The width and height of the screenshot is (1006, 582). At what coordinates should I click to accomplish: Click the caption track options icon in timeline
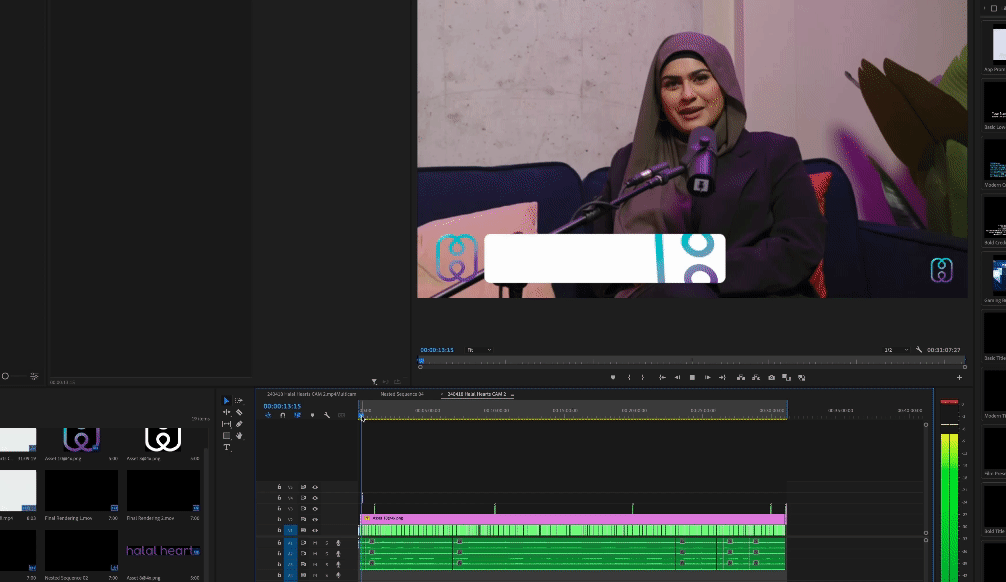point(341,415)
